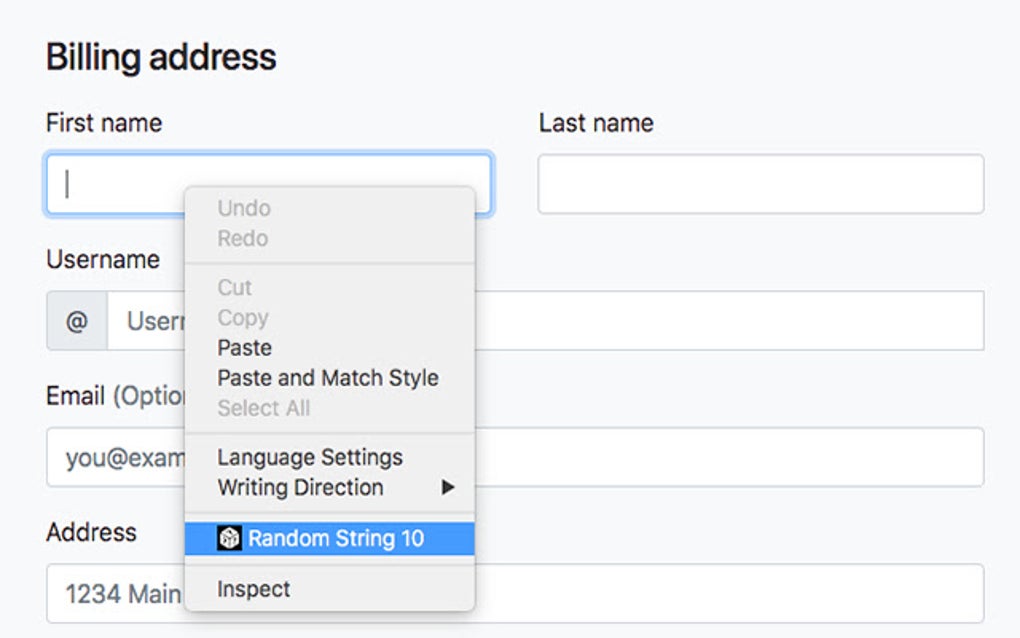Click the Username input field
Image resolution: width=1020 pixels, height=638 pixels.
tap(730, 321)
